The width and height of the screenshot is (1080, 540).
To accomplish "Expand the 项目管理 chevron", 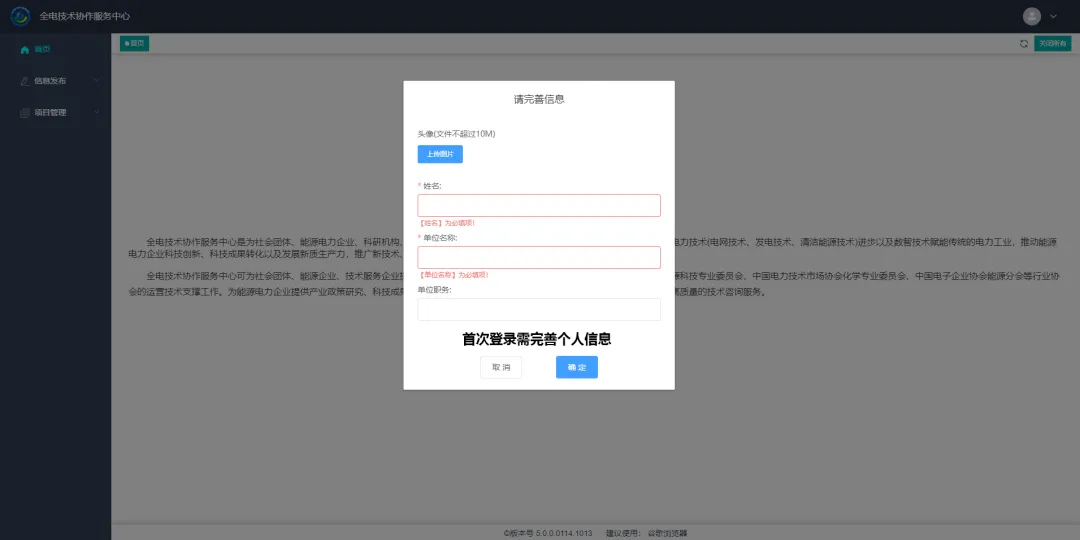I will coord(96,112).
